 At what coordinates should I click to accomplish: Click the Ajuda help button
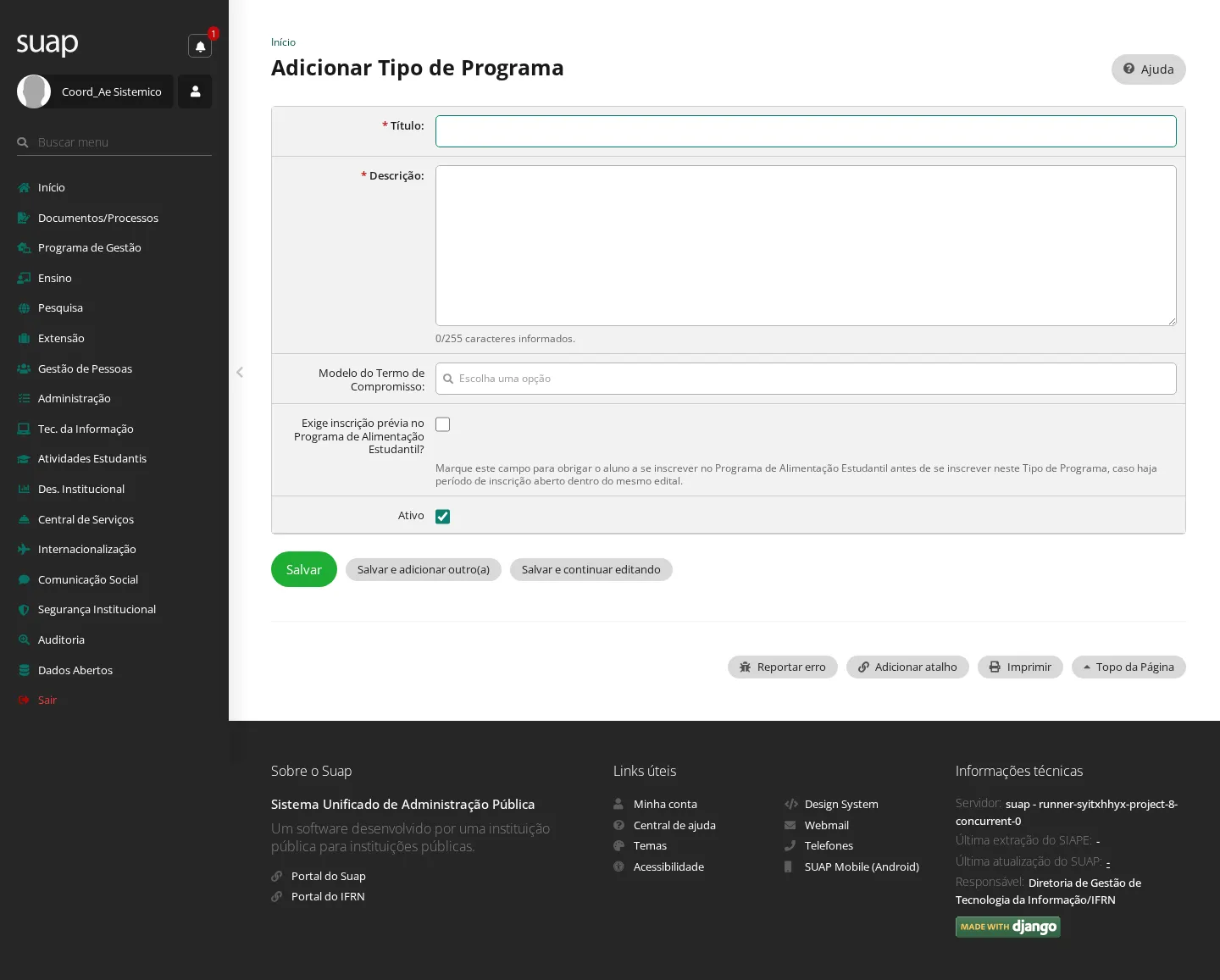[x=1148, y=69]
